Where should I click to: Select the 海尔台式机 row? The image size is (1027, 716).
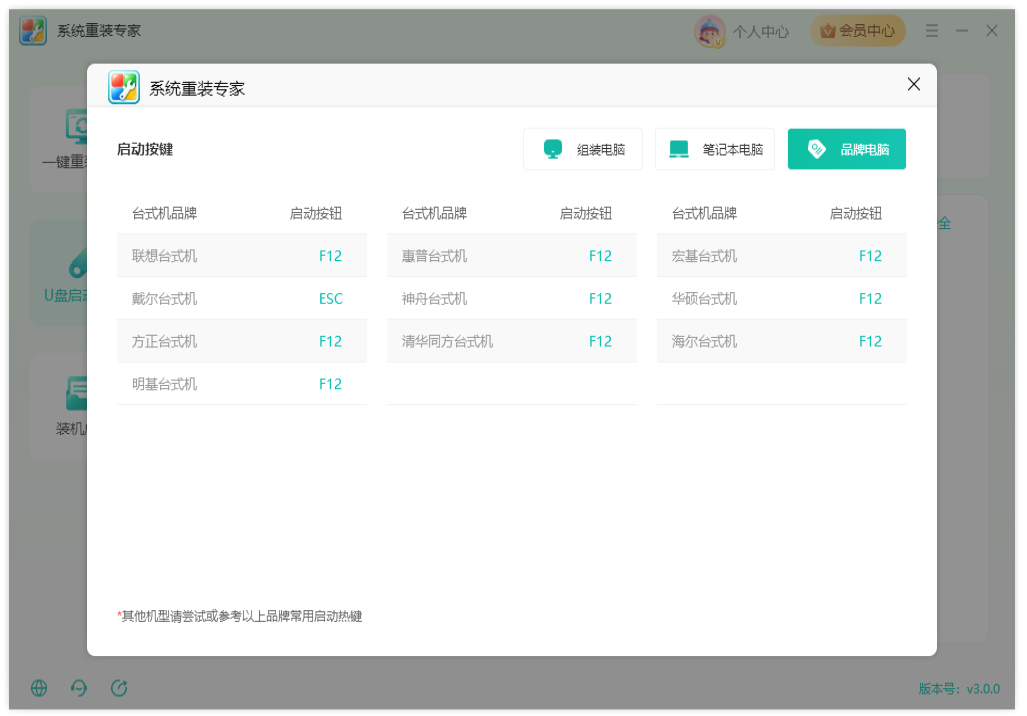(x=782, y=341)
